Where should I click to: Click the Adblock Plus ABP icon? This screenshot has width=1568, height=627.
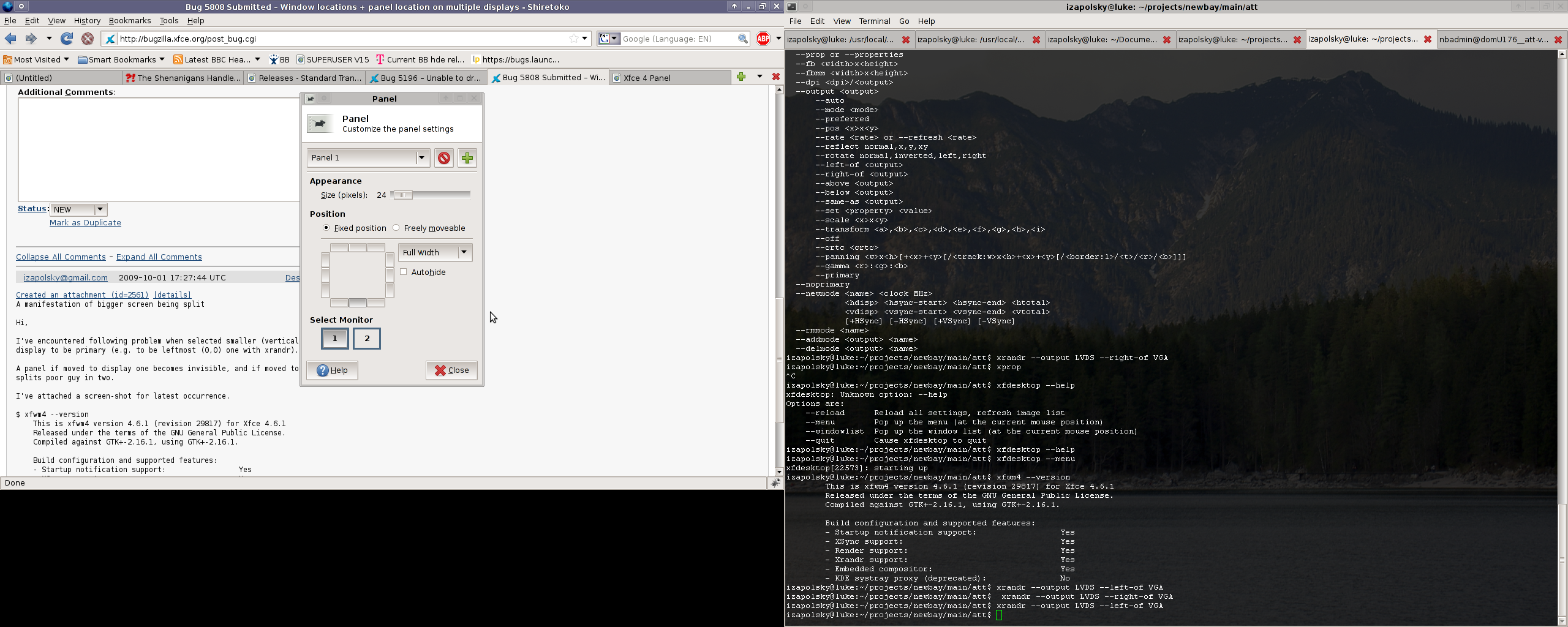pos(763,39)
